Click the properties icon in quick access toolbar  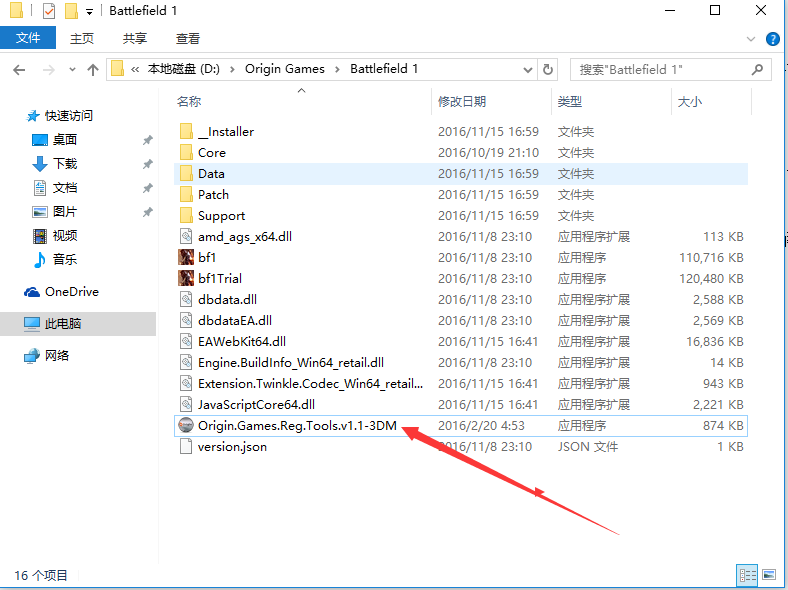coord(49,11)
